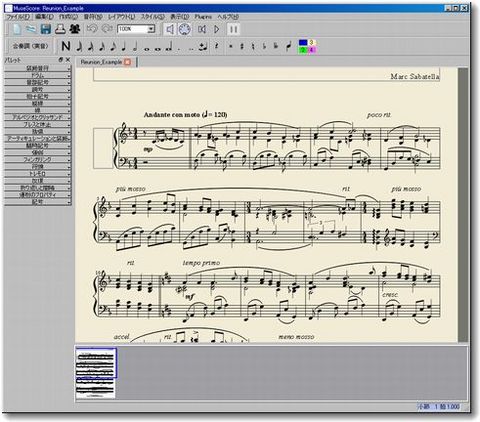This screenshot has height=422, width=480.
Task: Click the double flat accidental icon
Action: pos(276,46)
